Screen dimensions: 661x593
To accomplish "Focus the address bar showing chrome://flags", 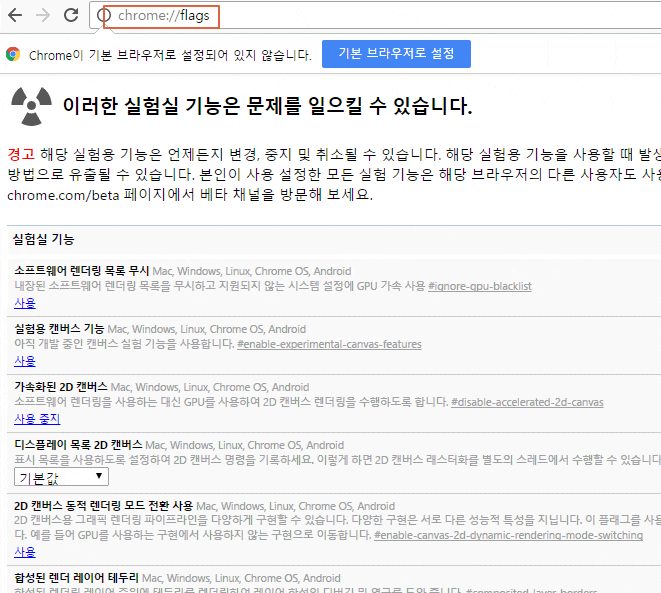I will click(x=375, y=16).
